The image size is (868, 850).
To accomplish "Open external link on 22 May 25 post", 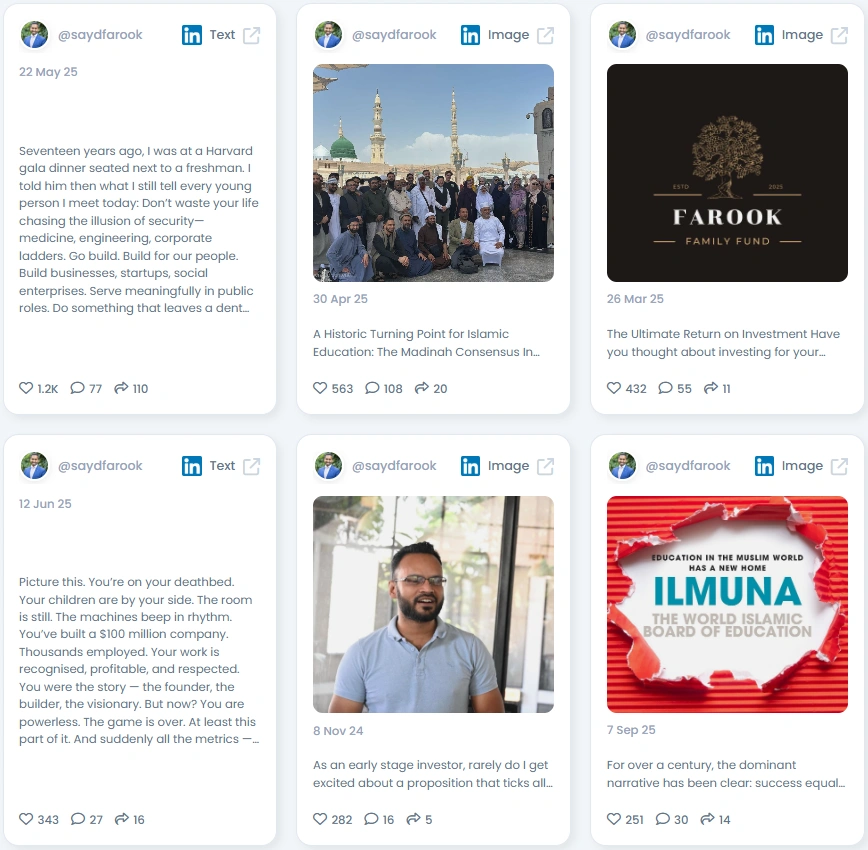I will coord(251,35).
